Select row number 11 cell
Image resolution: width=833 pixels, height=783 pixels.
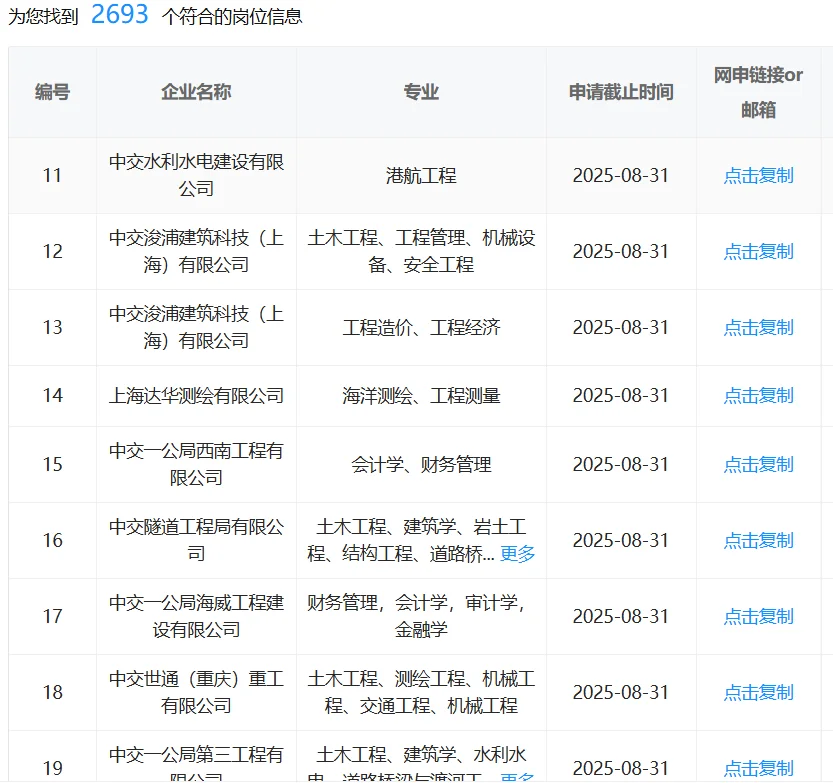click(x=52, y=176)
